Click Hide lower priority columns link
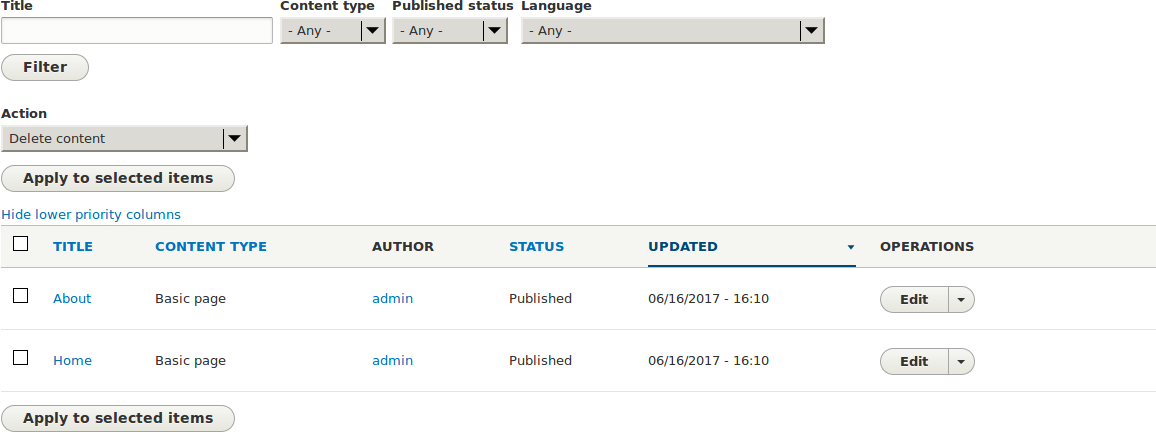The width and height of the screenshot is (1156, 432). click(91, 215)
